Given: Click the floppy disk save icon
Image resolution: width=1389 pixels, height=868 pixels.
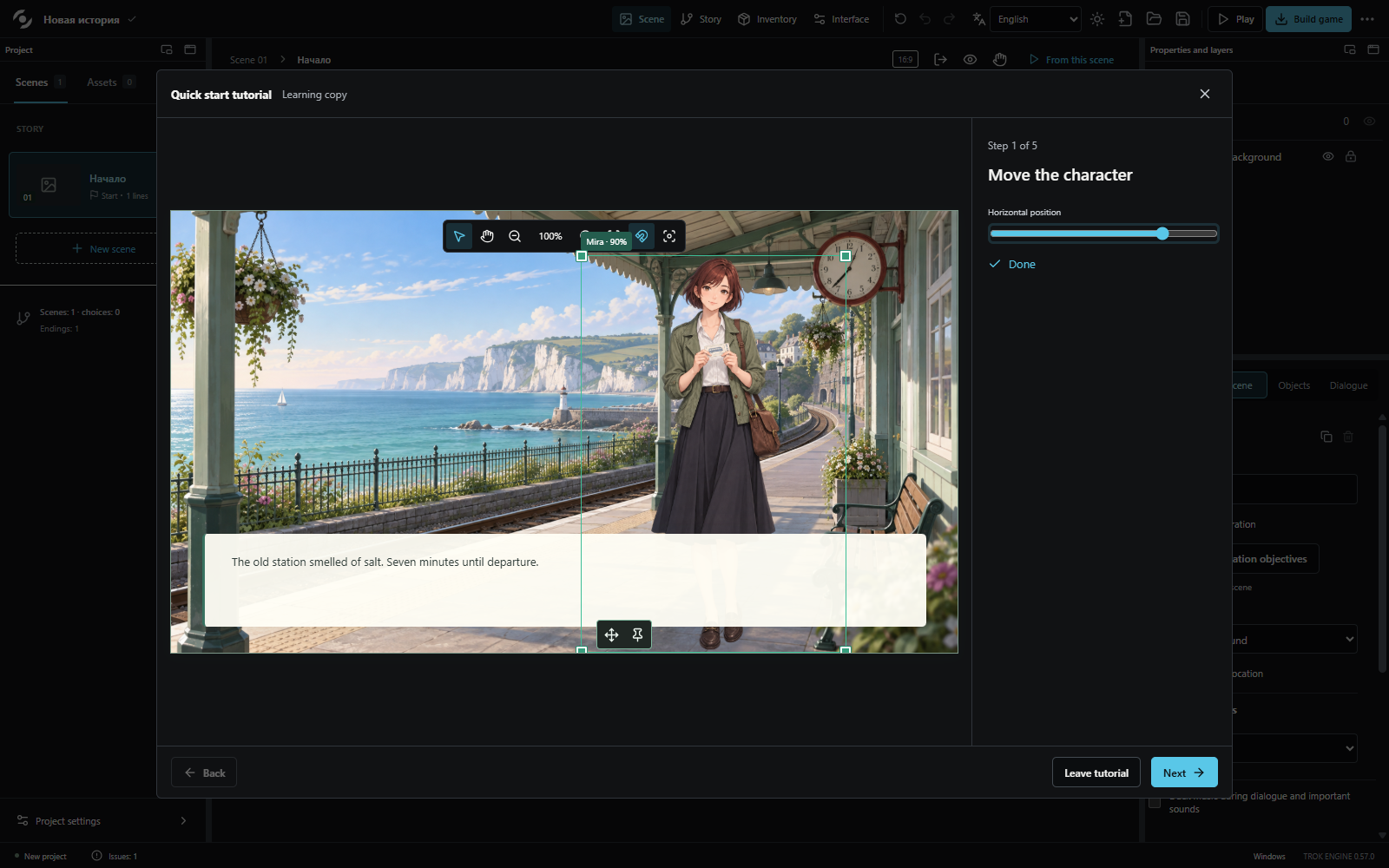Looking at the screenshot, I should coord(1182,19).
